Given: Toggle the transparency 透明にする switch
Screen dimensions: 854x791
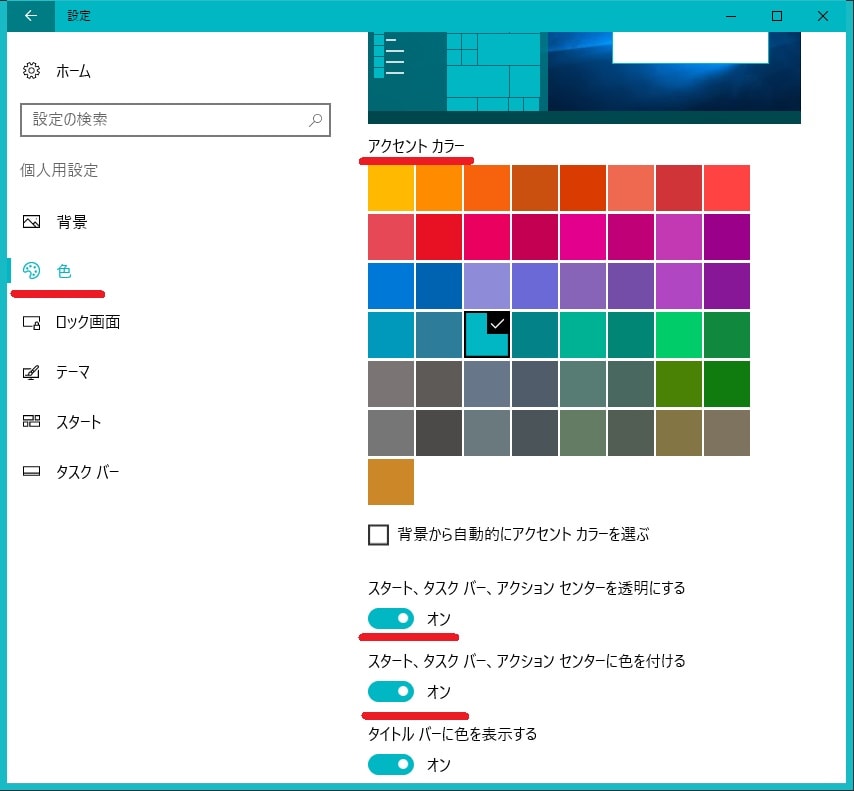Looking at the screenshot, I should 391,619.
